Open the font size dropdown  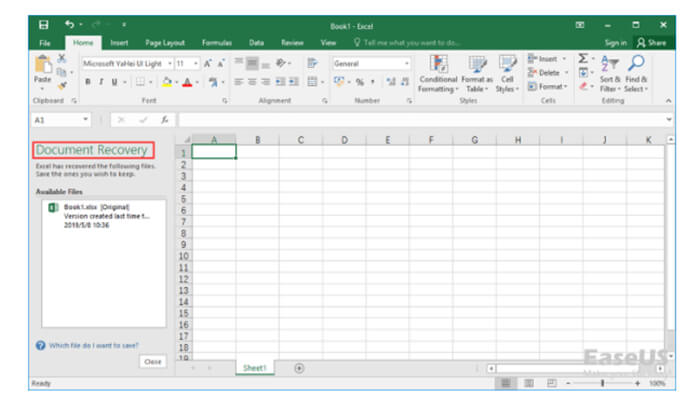[196, 64]
